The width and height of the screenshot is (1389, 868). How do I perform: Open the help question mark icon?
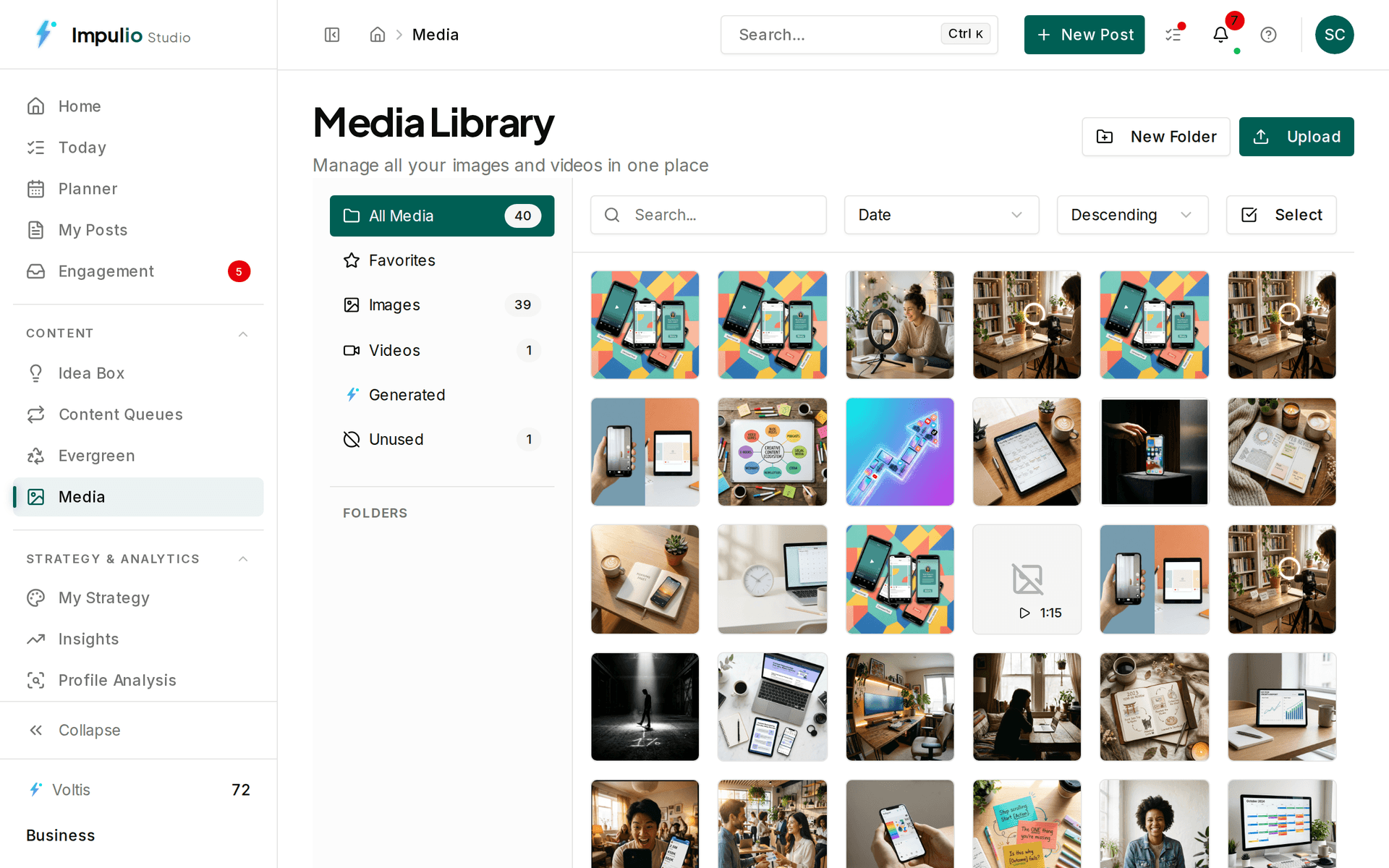coord(1268,35)
